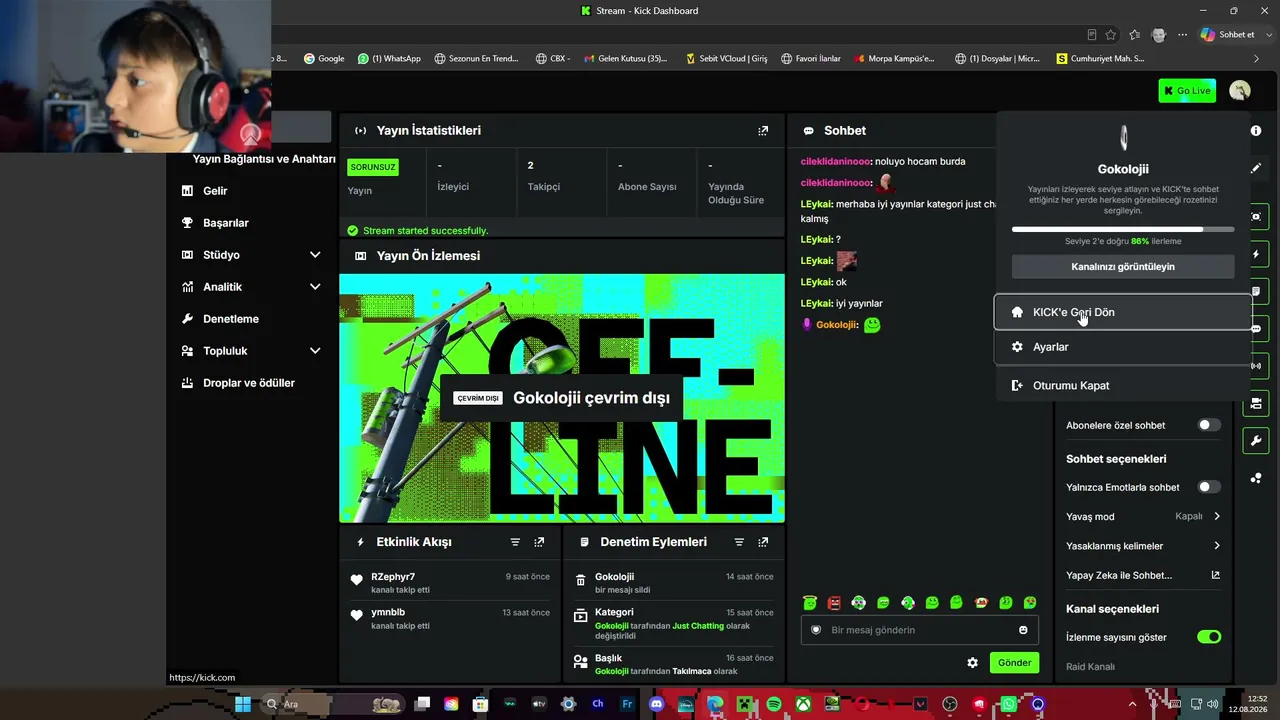Click ymnblb follow event row
This screenshot has height=720, width=1280.
click(x=450, y=618)
